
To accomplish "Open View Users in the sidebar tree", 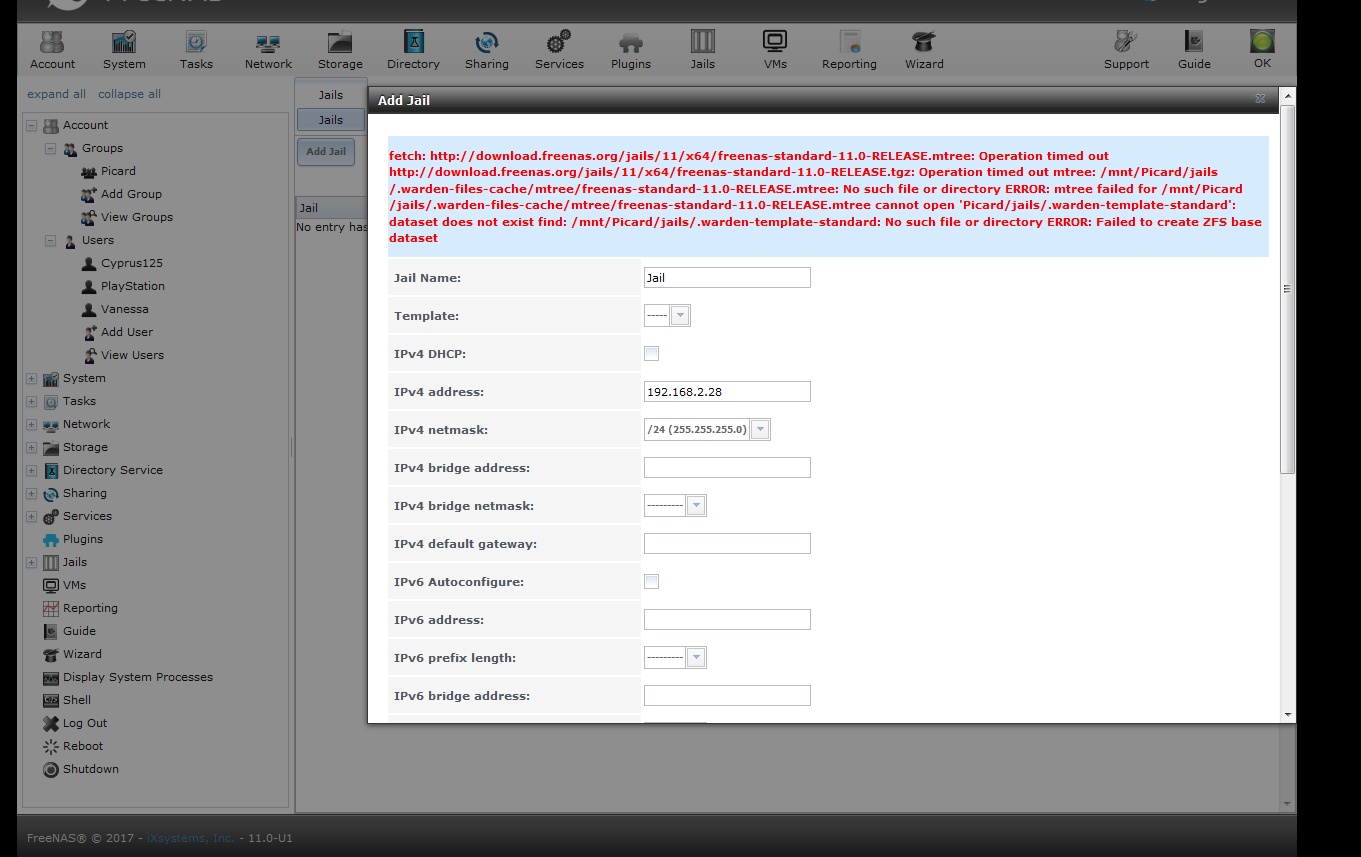I will (x=132, y=355).
